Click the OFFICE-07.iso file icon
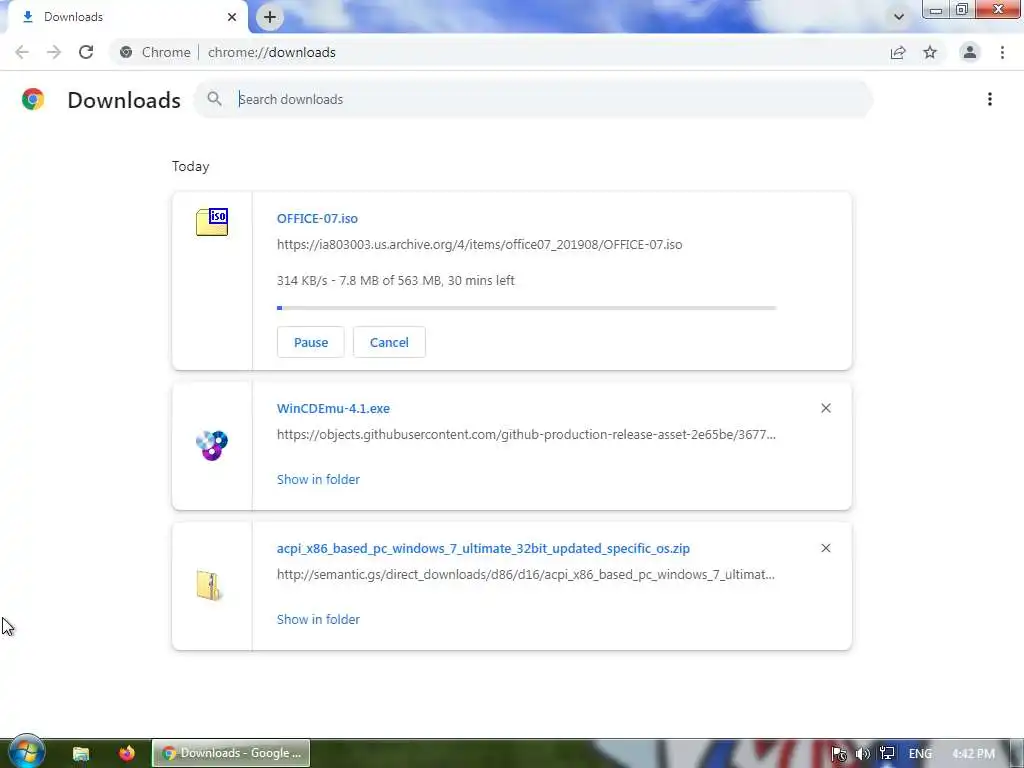 (212, 222)
